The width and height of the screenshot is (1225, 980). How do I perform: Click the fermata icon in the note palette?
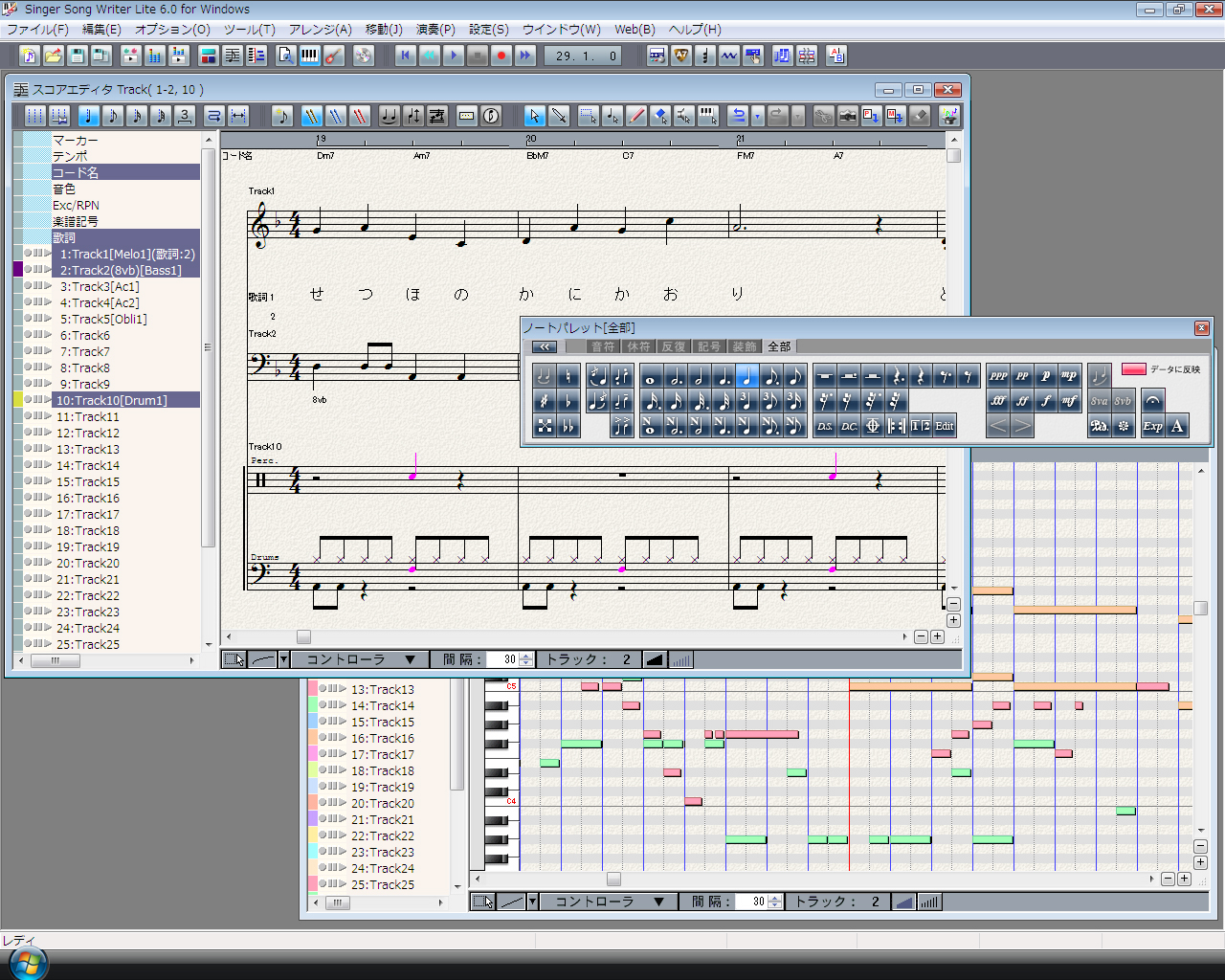(x=1152, y=402)
